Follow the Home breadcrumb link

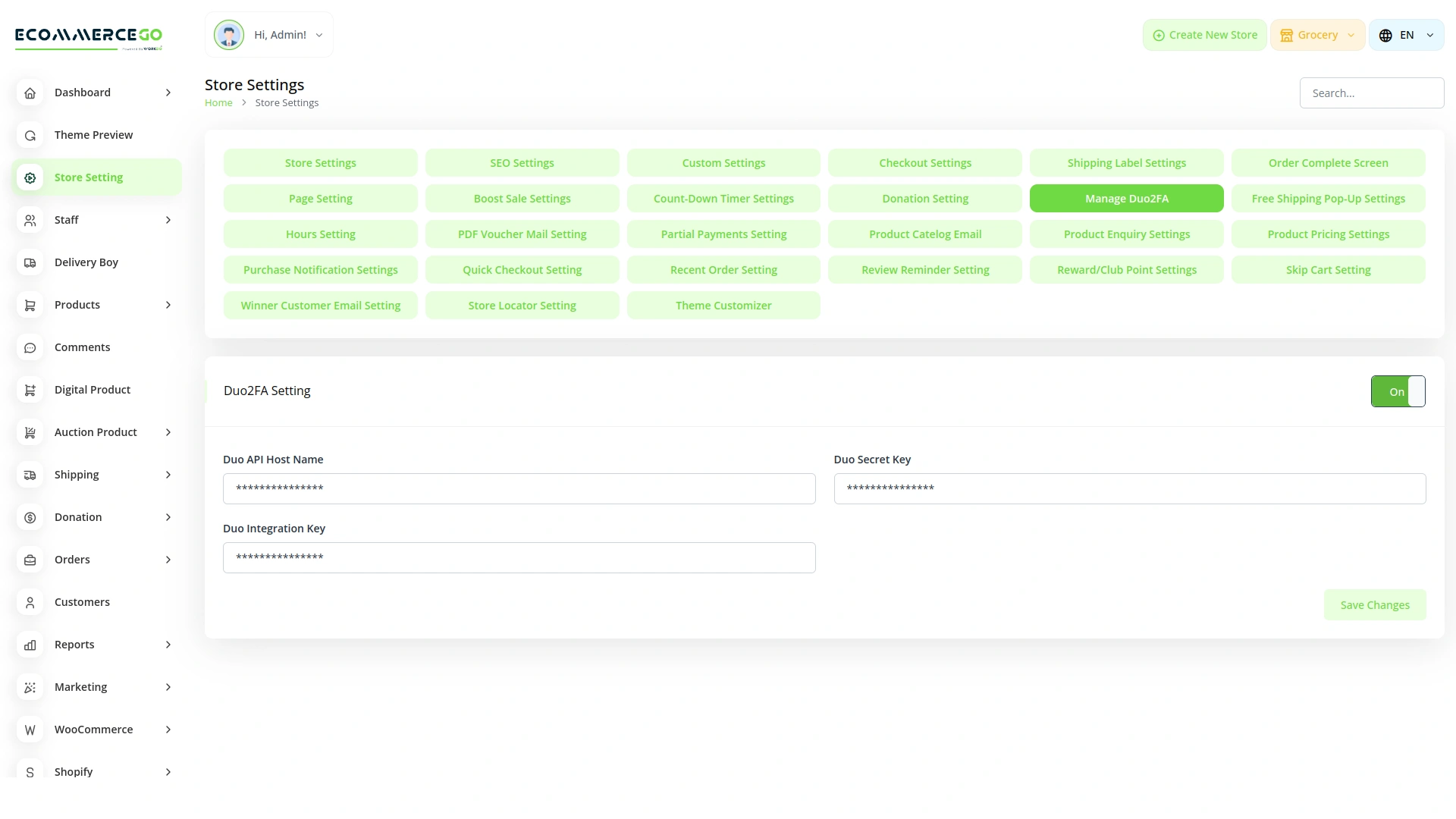pyautogui.click(x=218, y=102)
